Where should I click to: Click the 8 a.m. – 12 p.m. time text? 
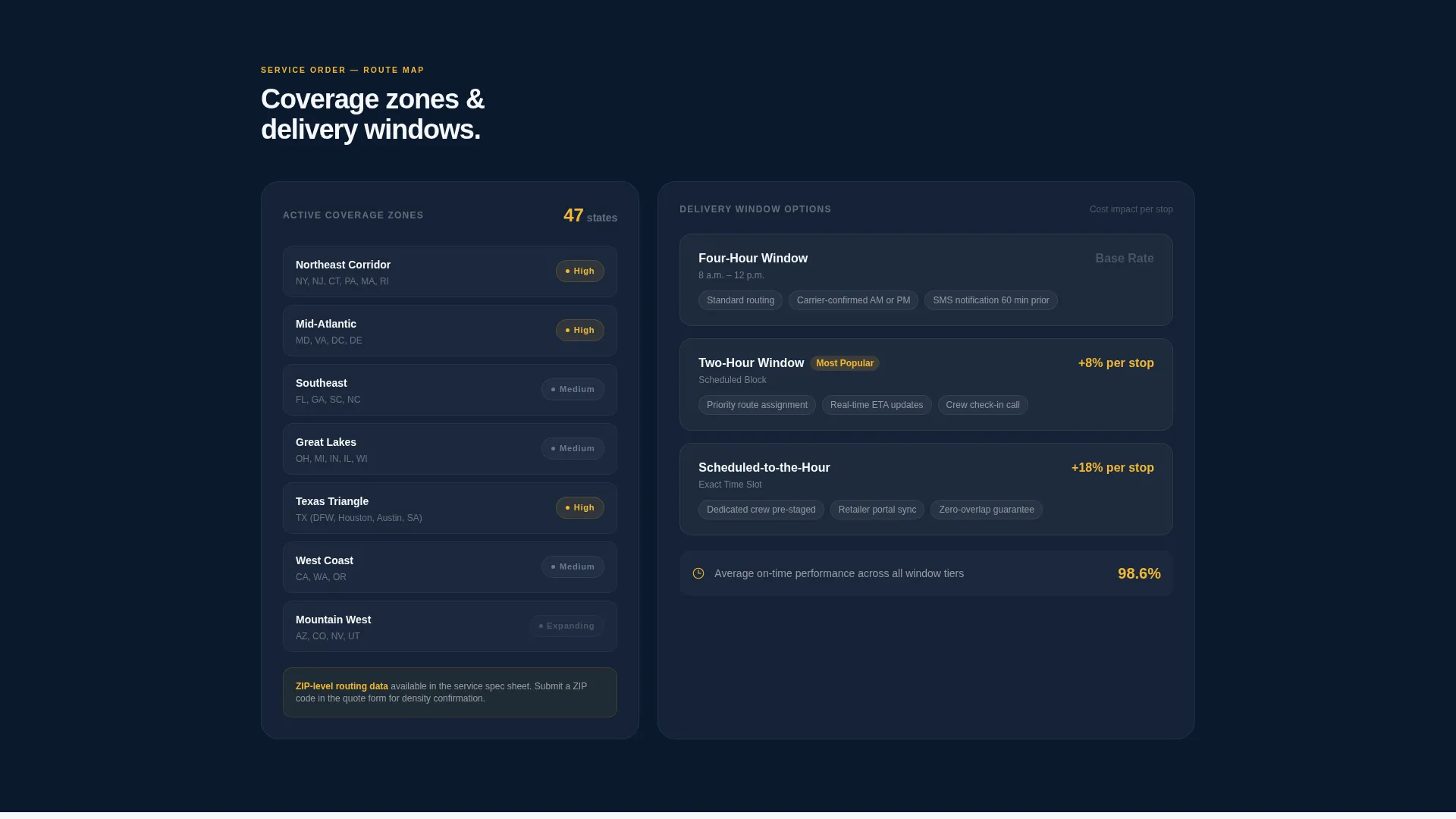(731, 275)
